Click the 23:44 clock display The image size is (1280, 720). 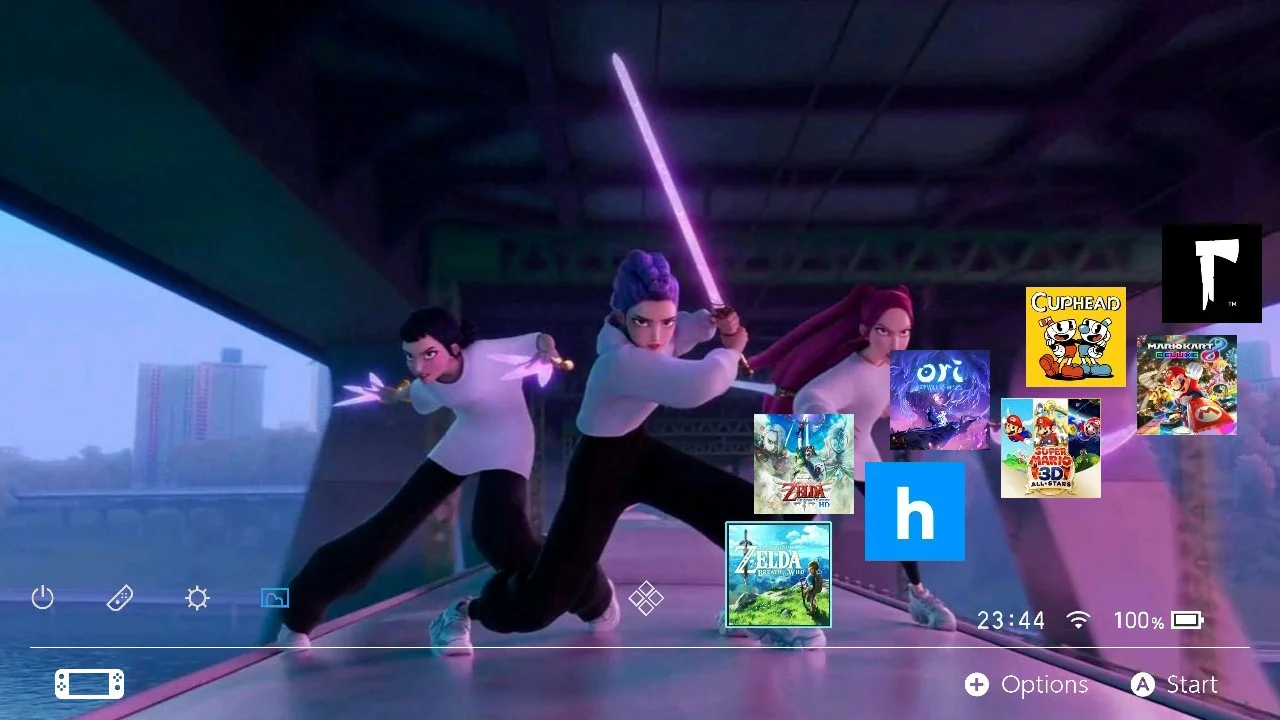(x=1011, y=621)
